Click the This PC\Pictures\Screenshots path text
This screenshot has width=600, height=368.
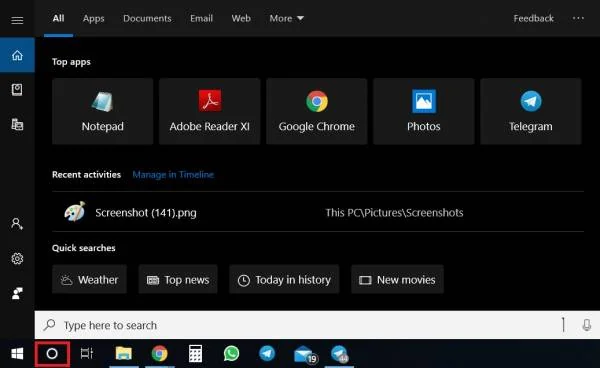[x=394, y=213]
